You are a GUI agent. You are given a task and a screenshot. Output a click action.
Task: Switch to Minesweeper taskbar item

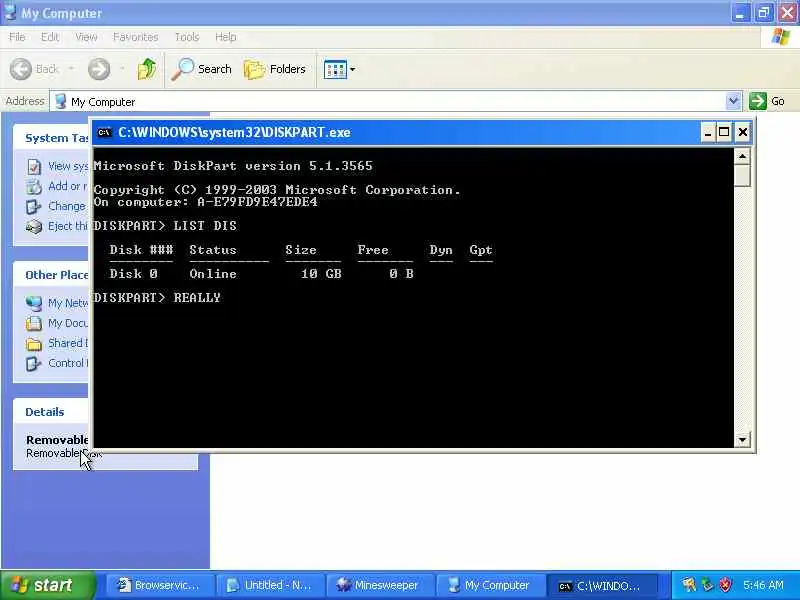381,585
